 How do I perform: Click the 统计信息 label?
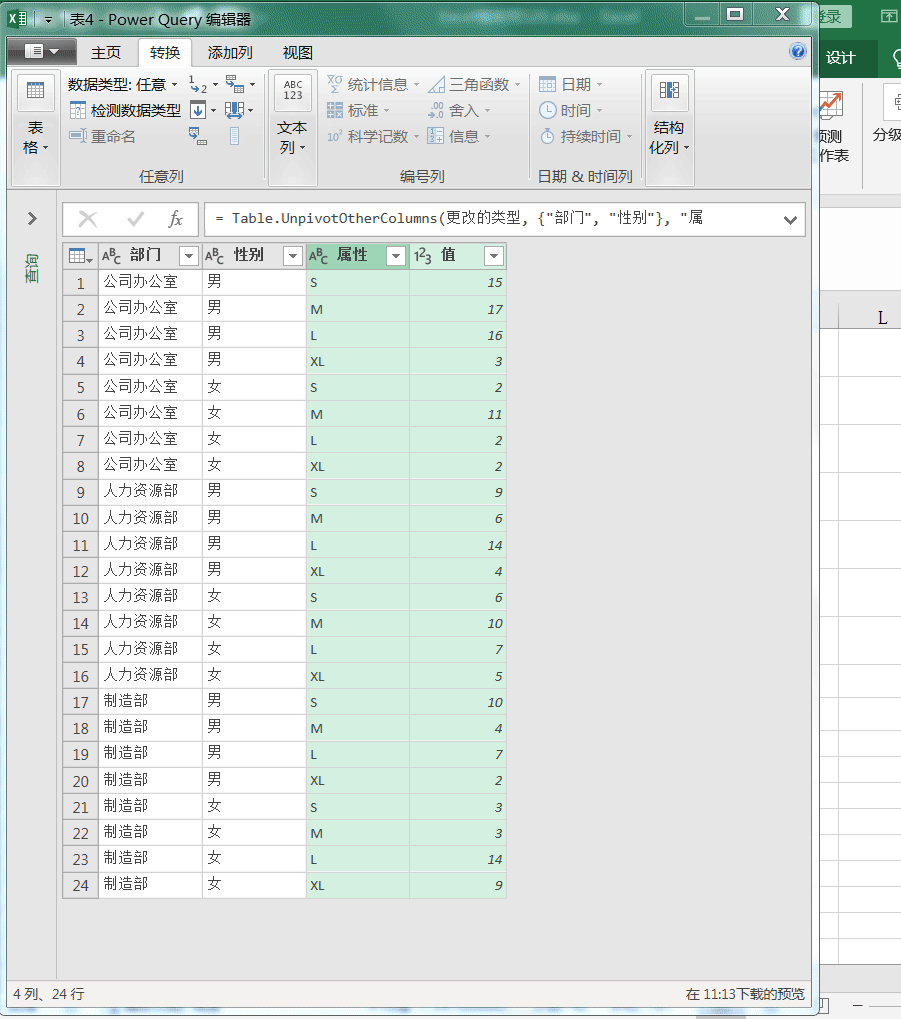378,84
